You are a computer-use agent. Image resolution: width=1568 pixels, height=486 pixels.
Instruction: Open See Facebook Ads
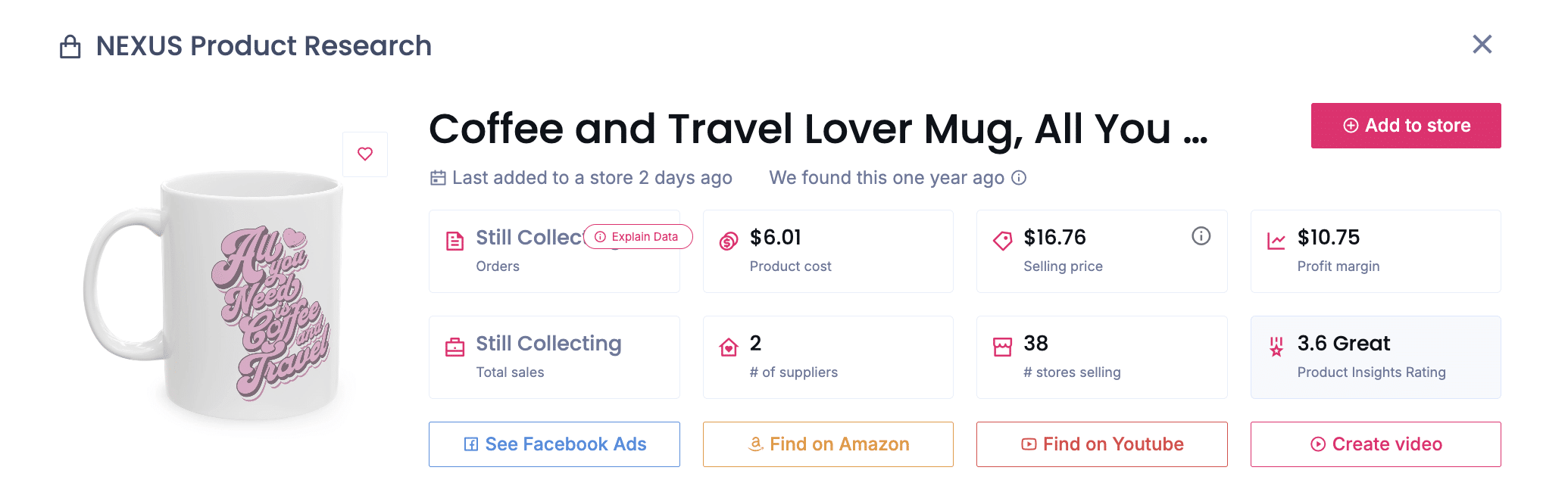point(554,444)
